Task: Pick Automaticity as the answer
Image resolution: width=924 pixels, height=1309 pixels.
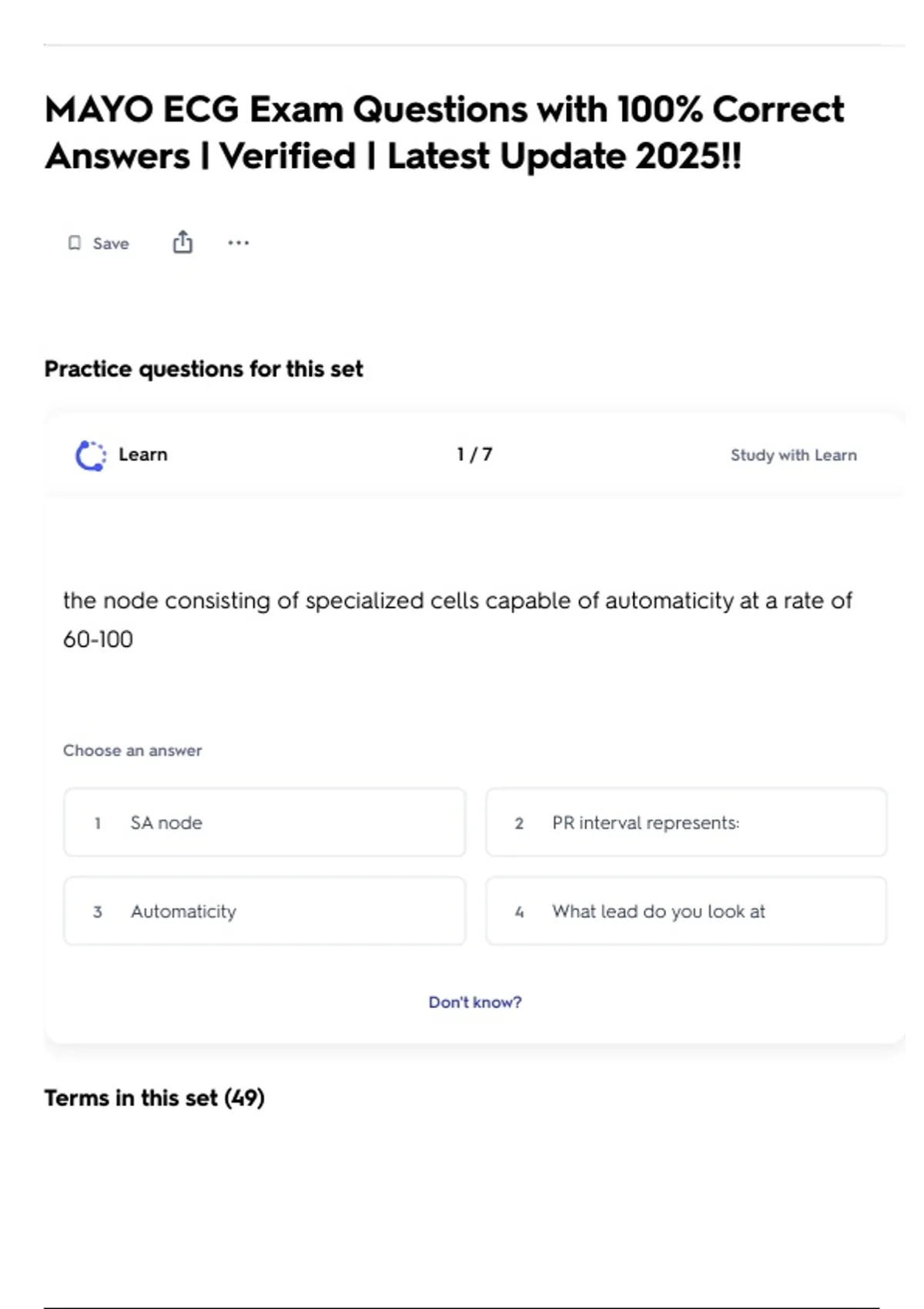Action: coord(264,911)
